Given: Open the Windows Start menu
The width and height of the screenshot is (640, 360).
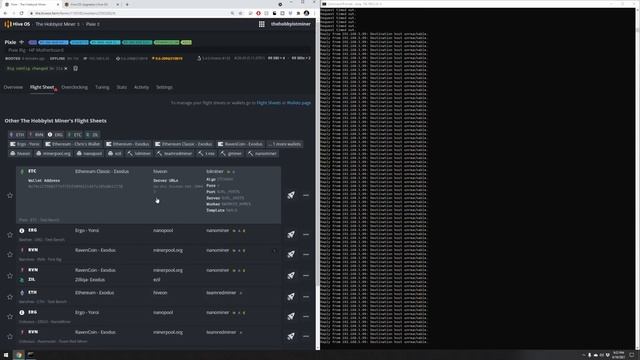Looking at the screenshot, I should pyautogui.click(x=6, y=355).
